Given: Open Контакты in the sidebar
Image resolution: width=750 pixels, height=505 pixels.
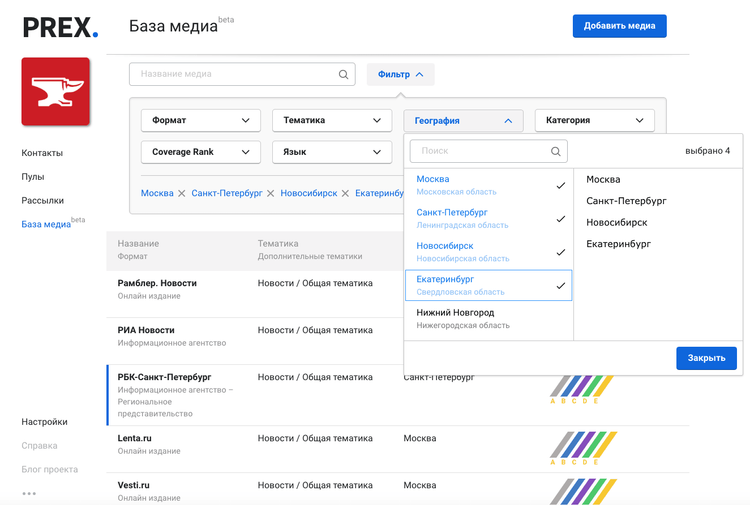Looking at the screenshot, I should coord(42,153).
